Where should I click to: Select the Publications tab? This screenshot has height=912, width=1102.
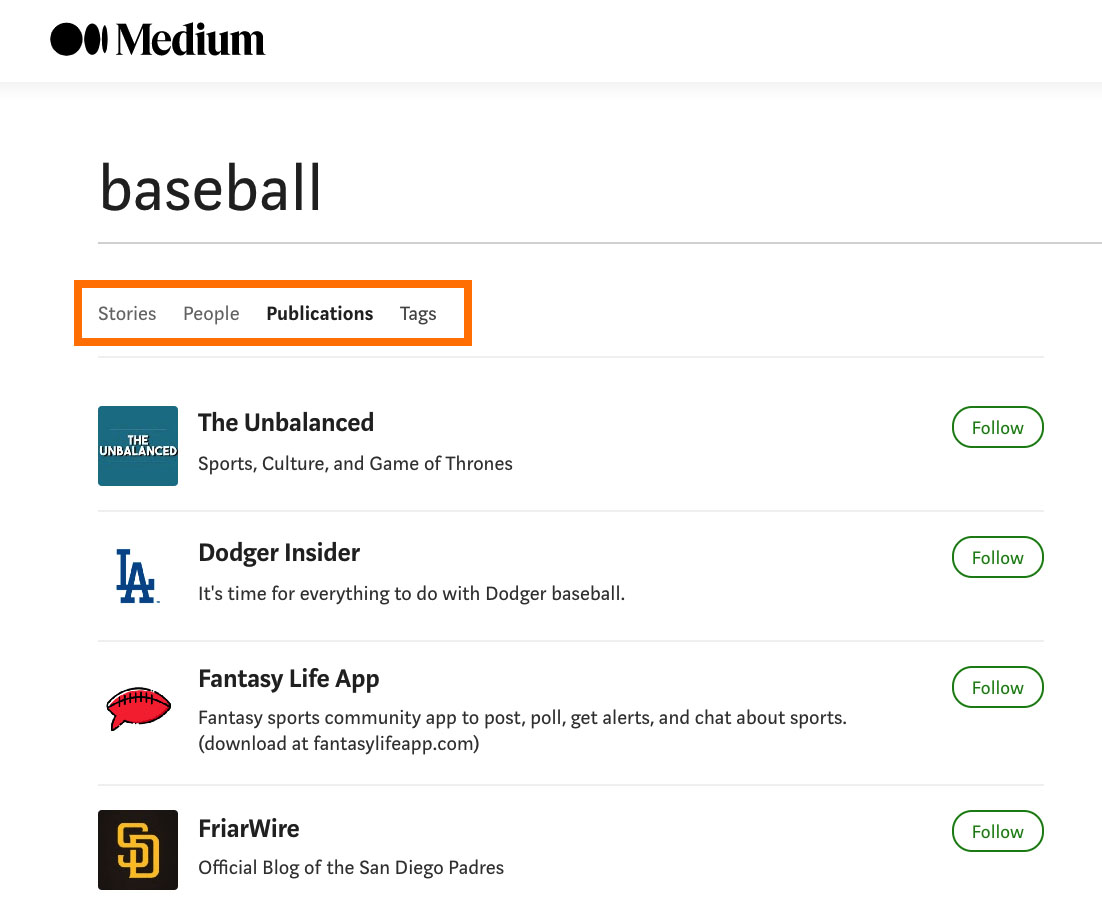click(x=319, y=313)
